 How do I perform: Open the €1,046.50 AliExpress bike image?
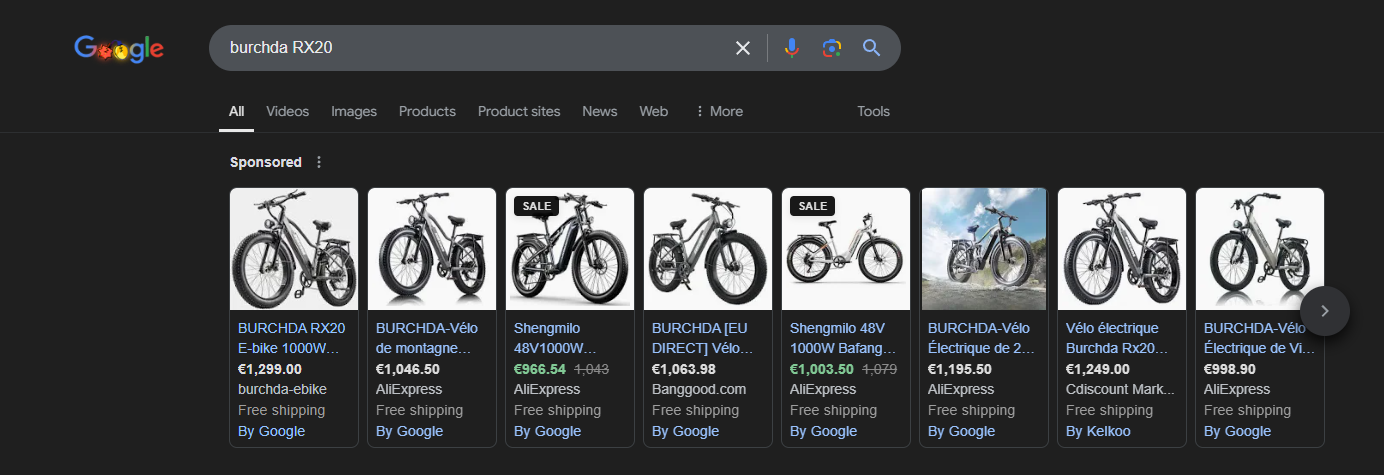tap(432, 249)
